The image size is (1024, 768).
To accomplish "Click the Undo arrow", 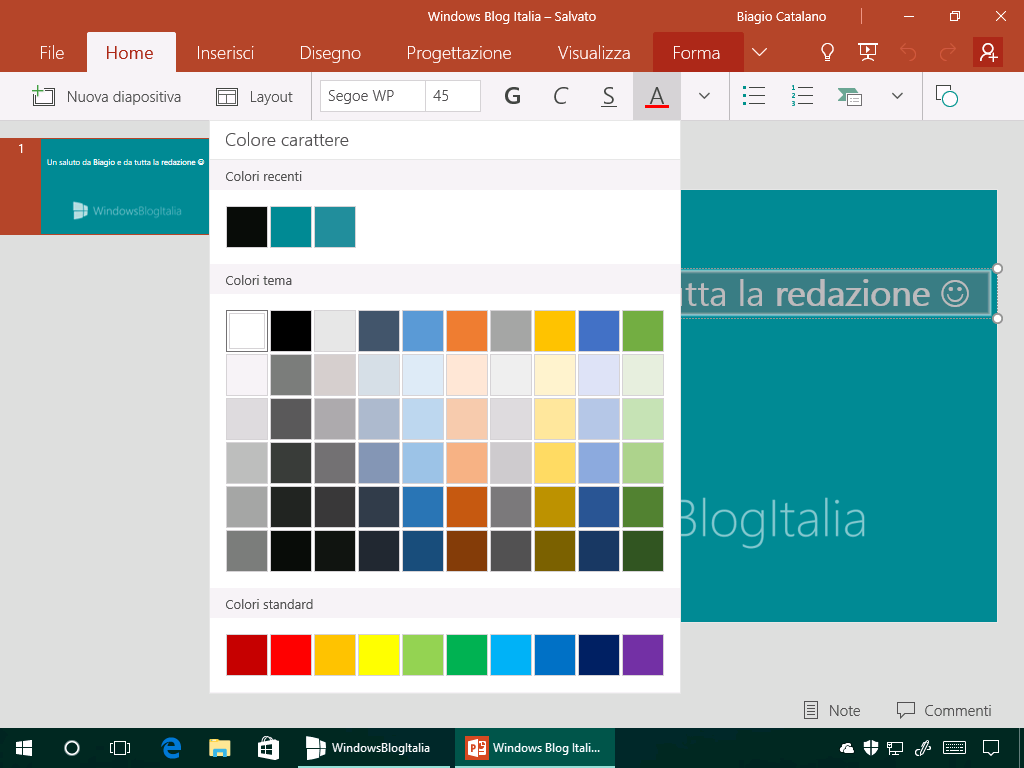I will click(908, 52).
